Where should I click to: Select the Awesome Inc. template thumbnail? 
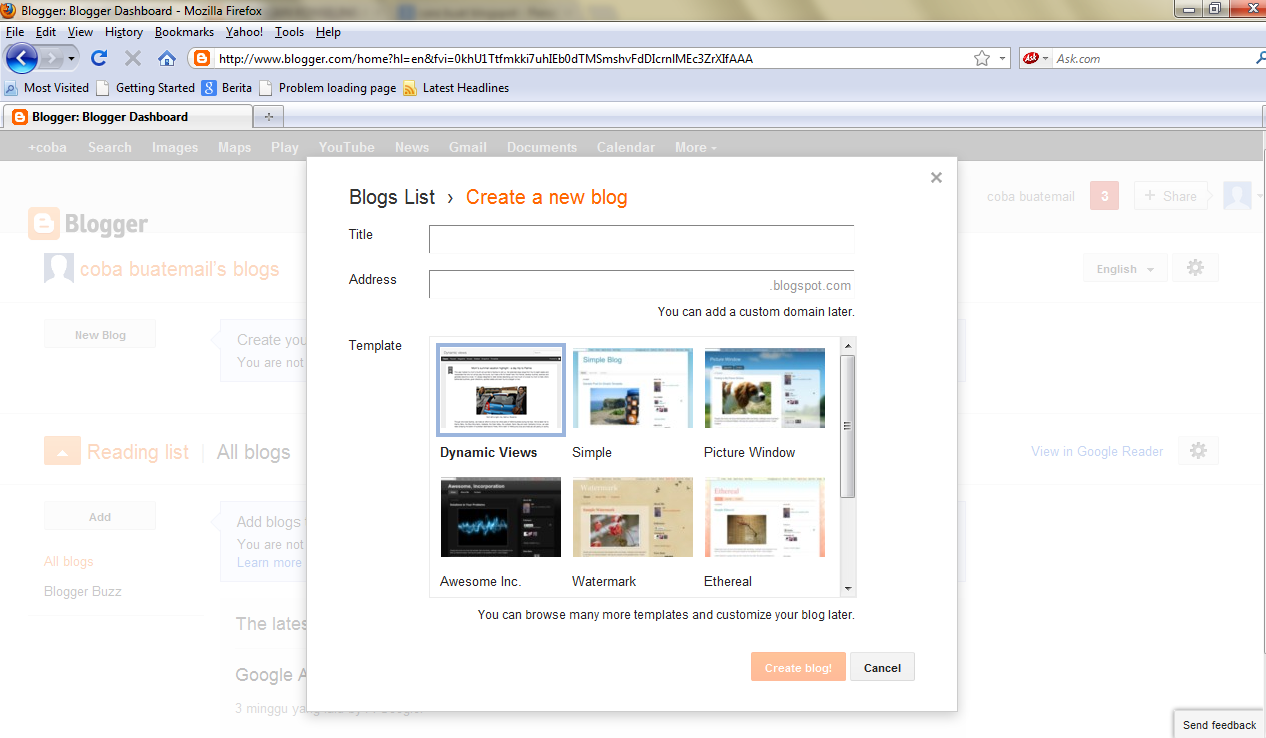(501, 517)
